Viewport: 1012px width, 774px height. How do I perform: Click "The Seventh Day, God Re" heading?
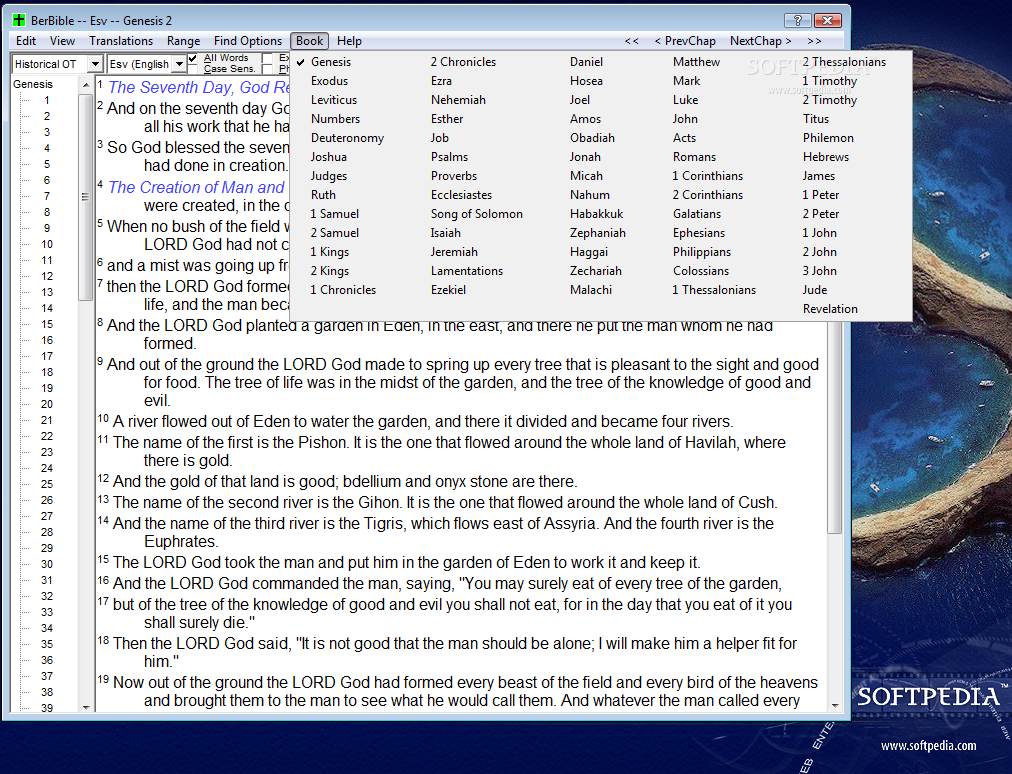click(x=198, y=87)
